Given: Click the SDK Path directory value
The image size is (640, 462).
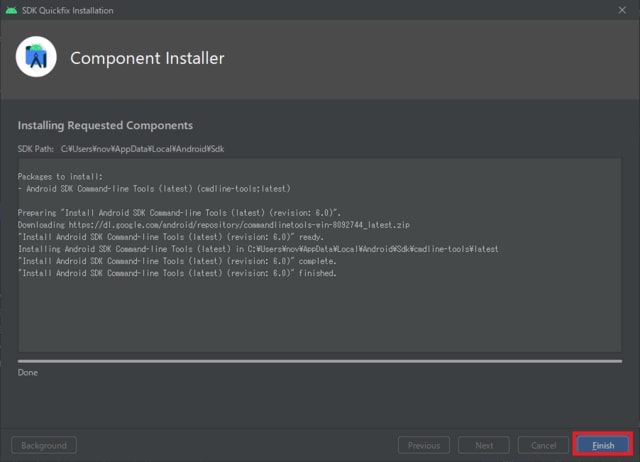Looking at the screenshot, I should point(143,149).
